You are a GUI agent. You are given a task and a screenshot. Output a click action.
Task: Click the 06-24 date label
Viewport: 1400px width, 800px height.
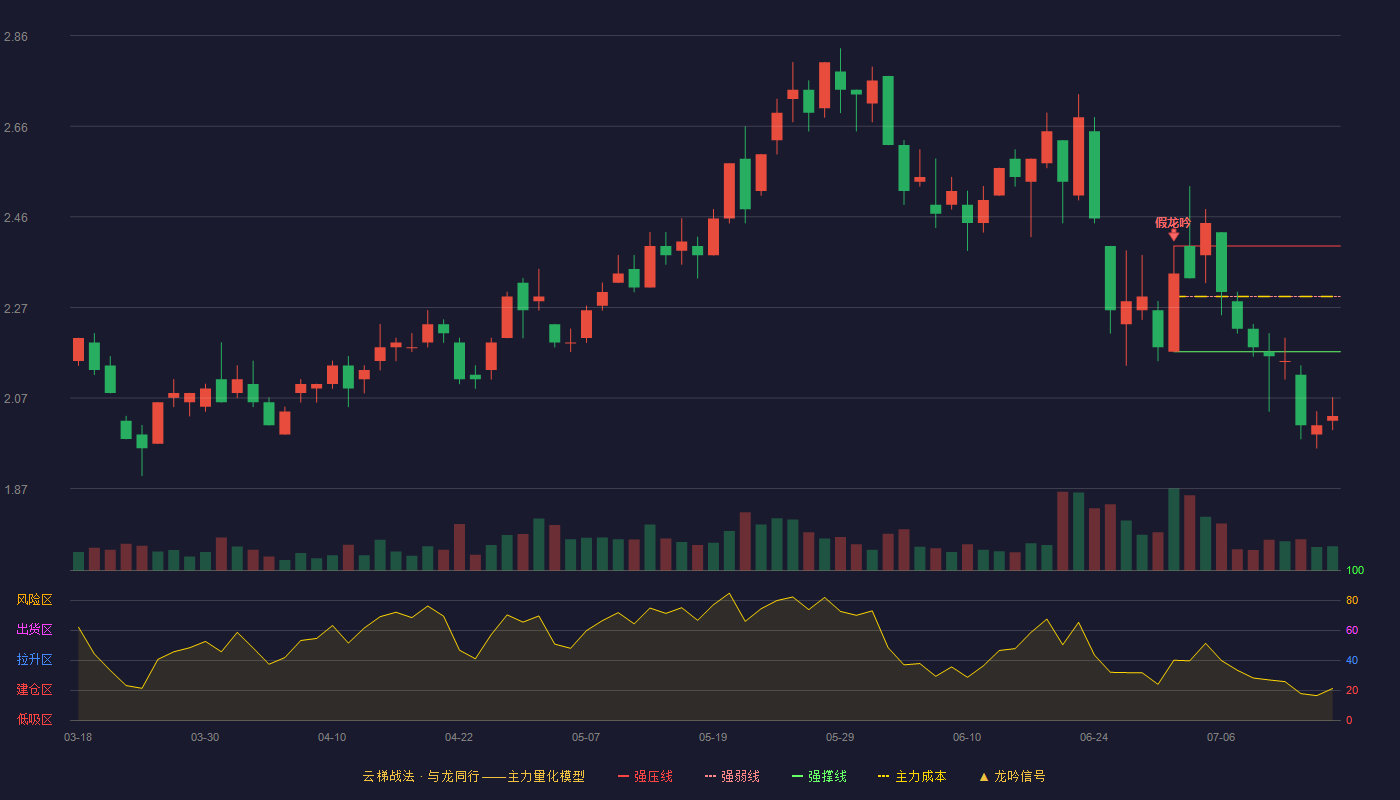point(1094,737)
